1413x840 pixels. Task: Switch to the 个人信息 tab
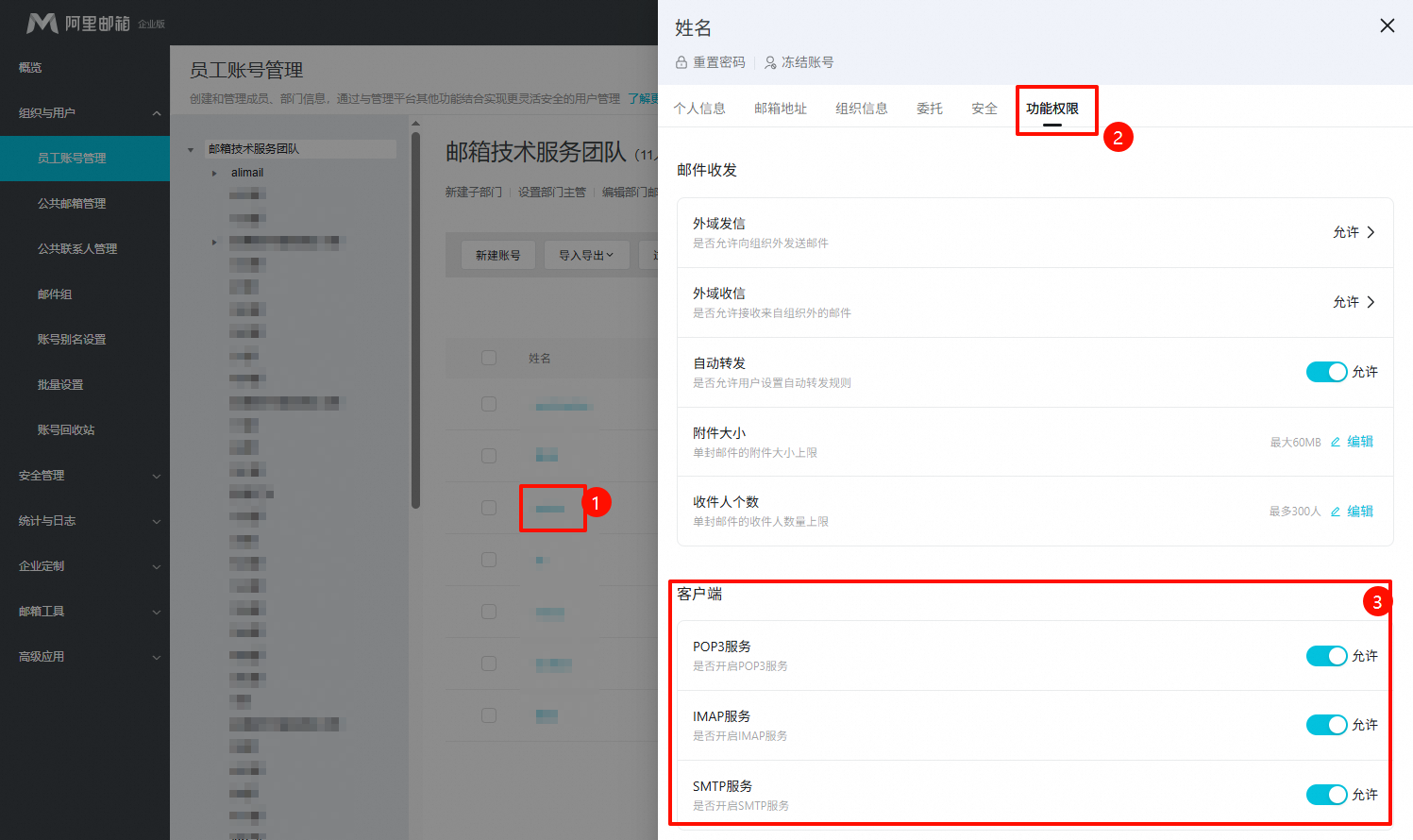[x=699, y=109]
